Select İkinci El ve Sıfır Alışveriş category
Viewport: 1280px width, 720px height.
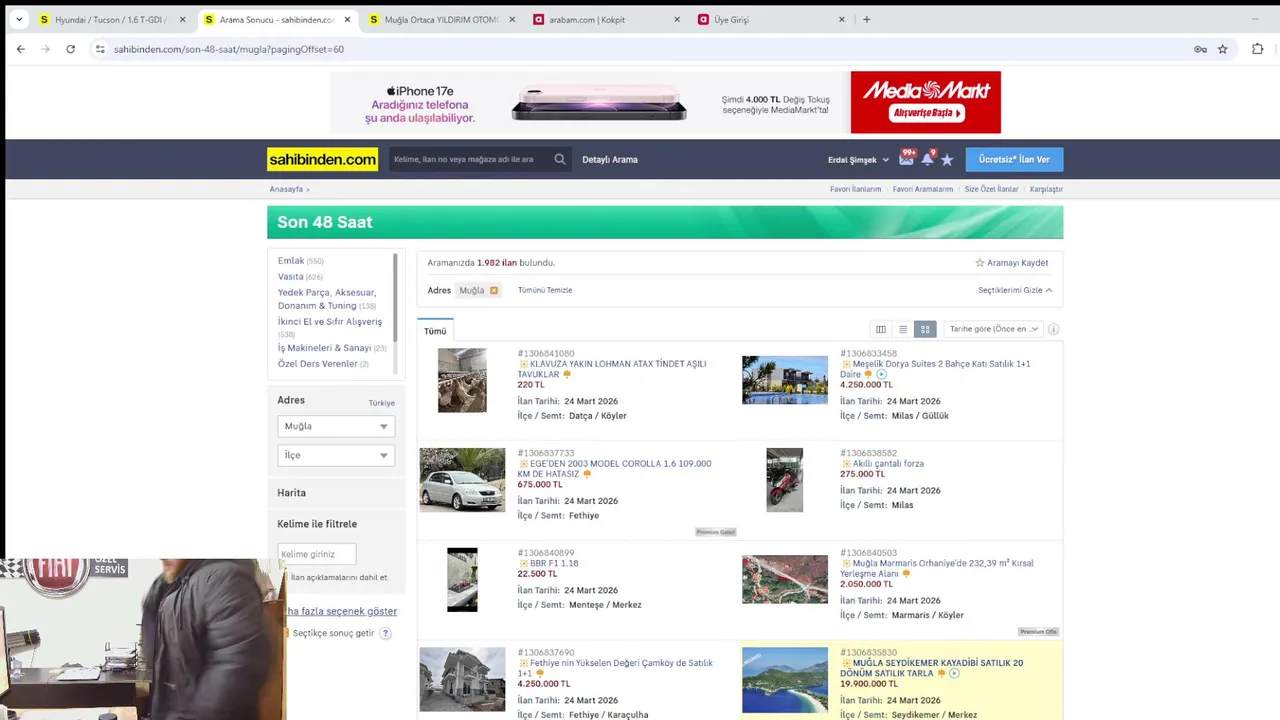click(329, 322)
